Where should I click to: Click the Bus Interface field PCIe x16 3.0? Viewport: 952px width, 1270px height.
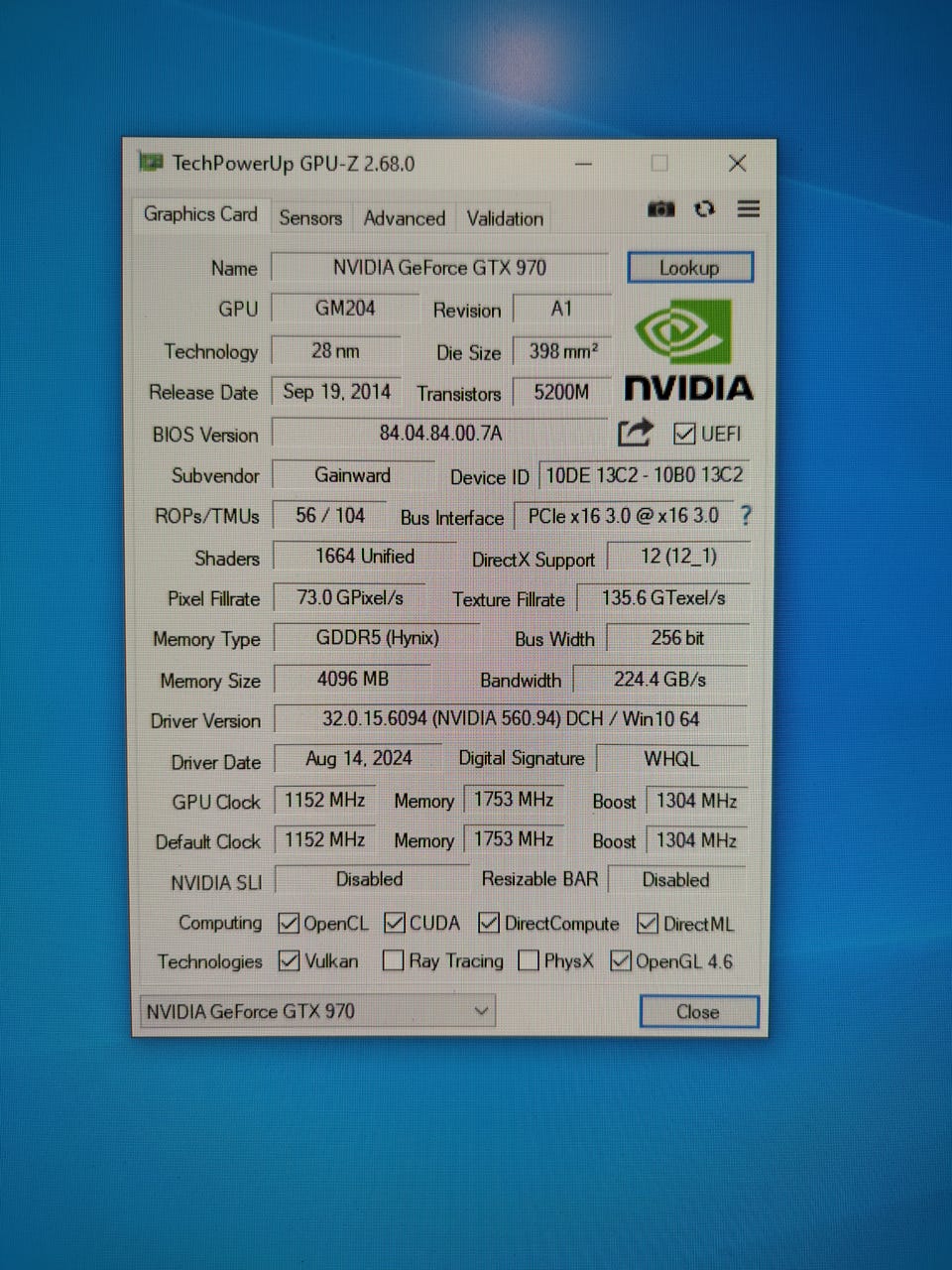(623, 516)
